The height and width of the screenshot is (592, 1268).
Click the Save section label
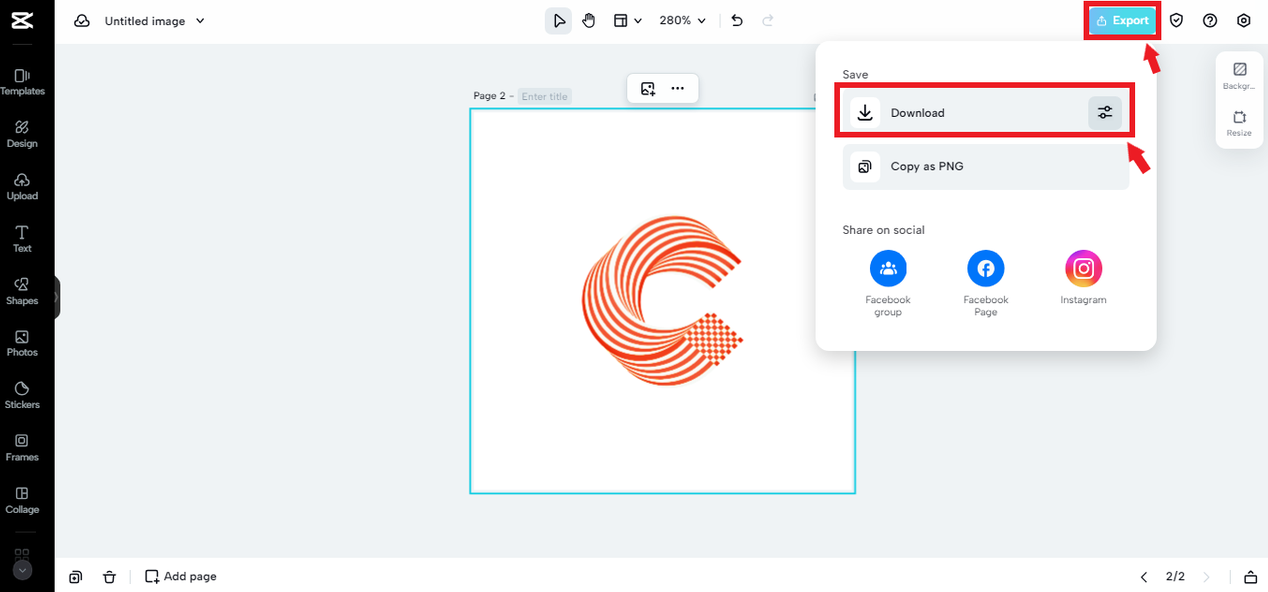pyautogui.click(x=855, y=75)
